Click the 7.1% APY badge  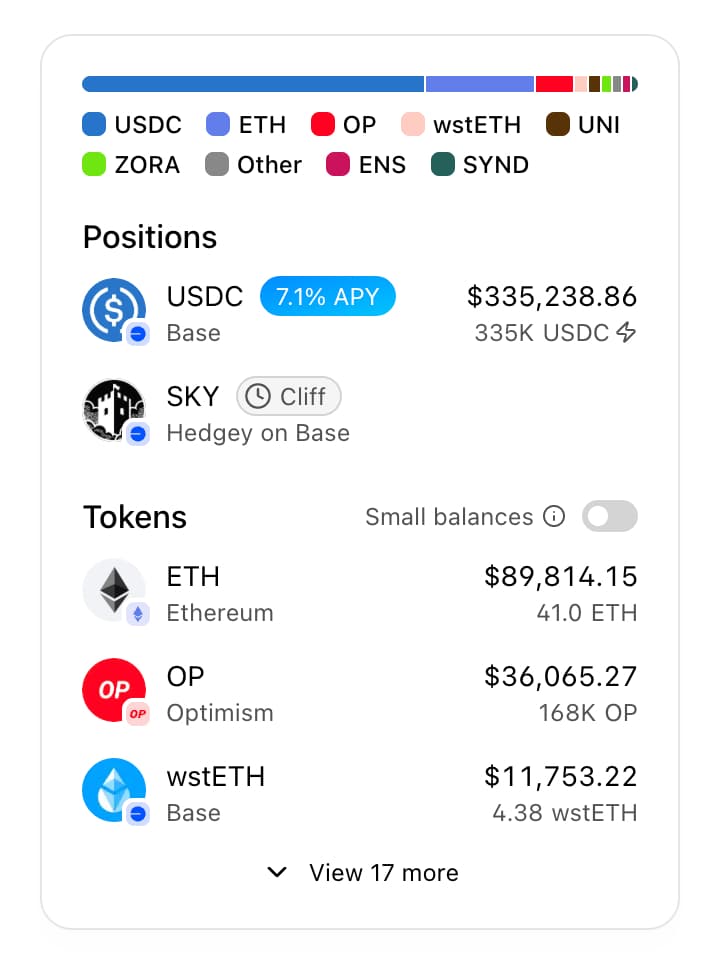tap(327, 297)
